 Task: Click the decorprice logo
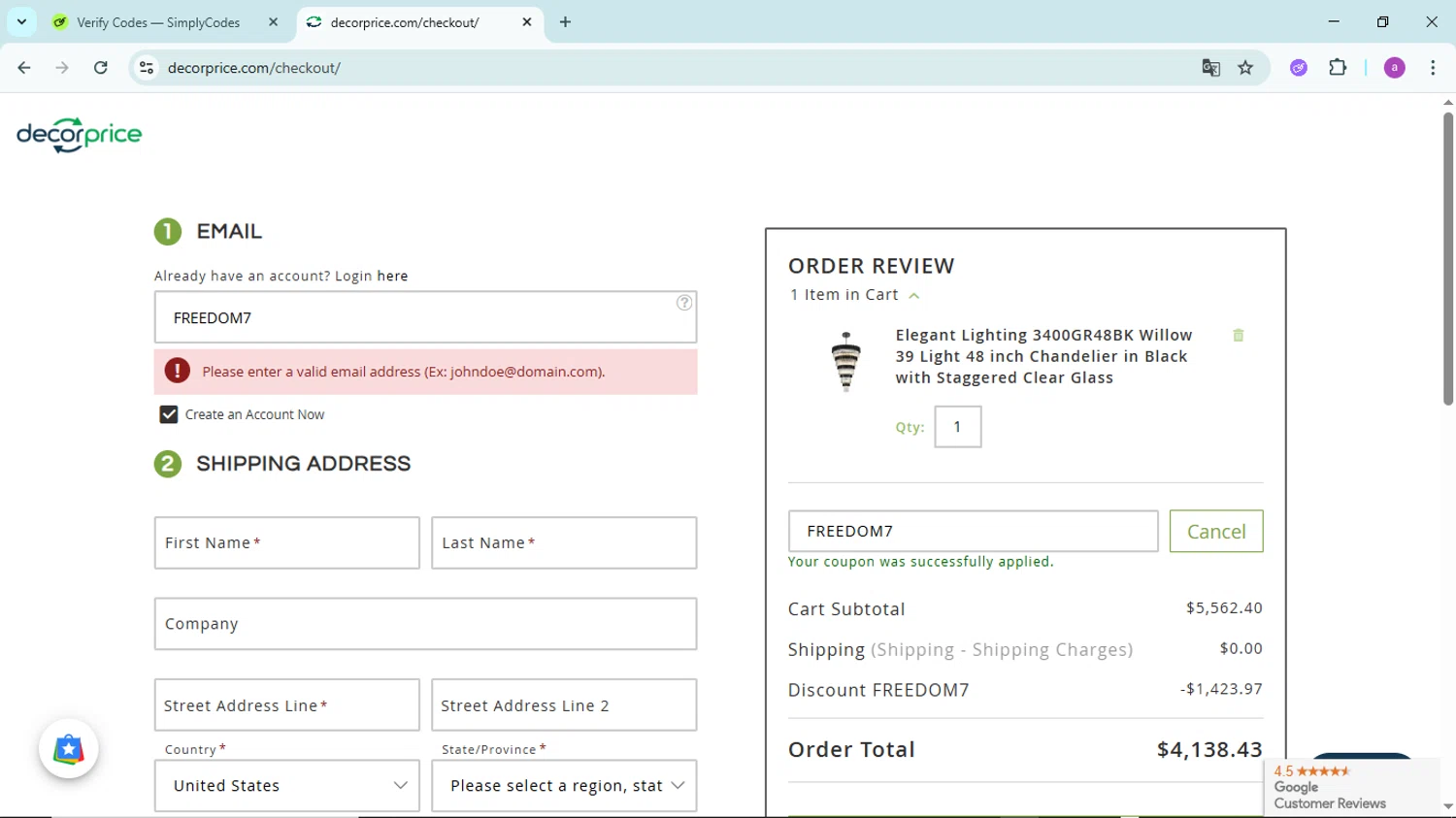pyautogui.click(x=80, y=135)
